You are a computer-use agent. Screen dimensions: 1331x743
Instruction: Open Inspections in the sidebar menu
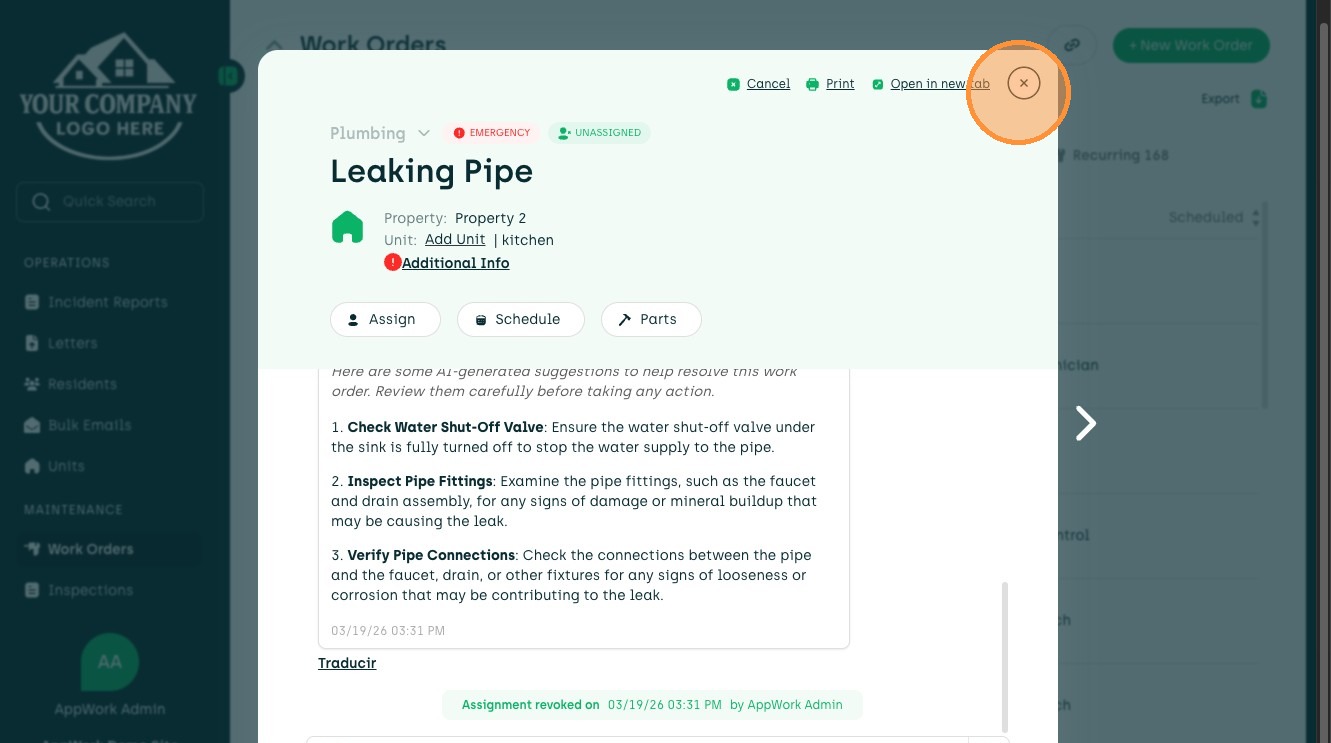pos(90,590)
